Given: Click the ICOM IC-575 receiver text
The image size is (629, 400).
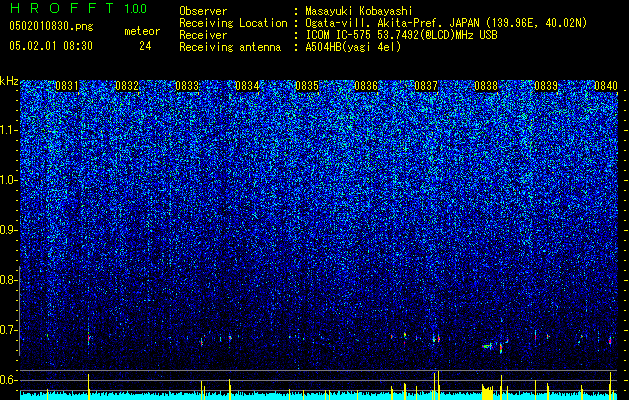Looking at the screenshot, I should click(402, 35).
